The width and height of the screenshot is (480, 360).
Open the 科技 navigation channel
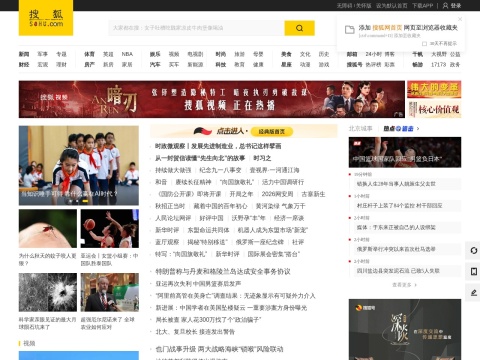[x=221, y=64]
